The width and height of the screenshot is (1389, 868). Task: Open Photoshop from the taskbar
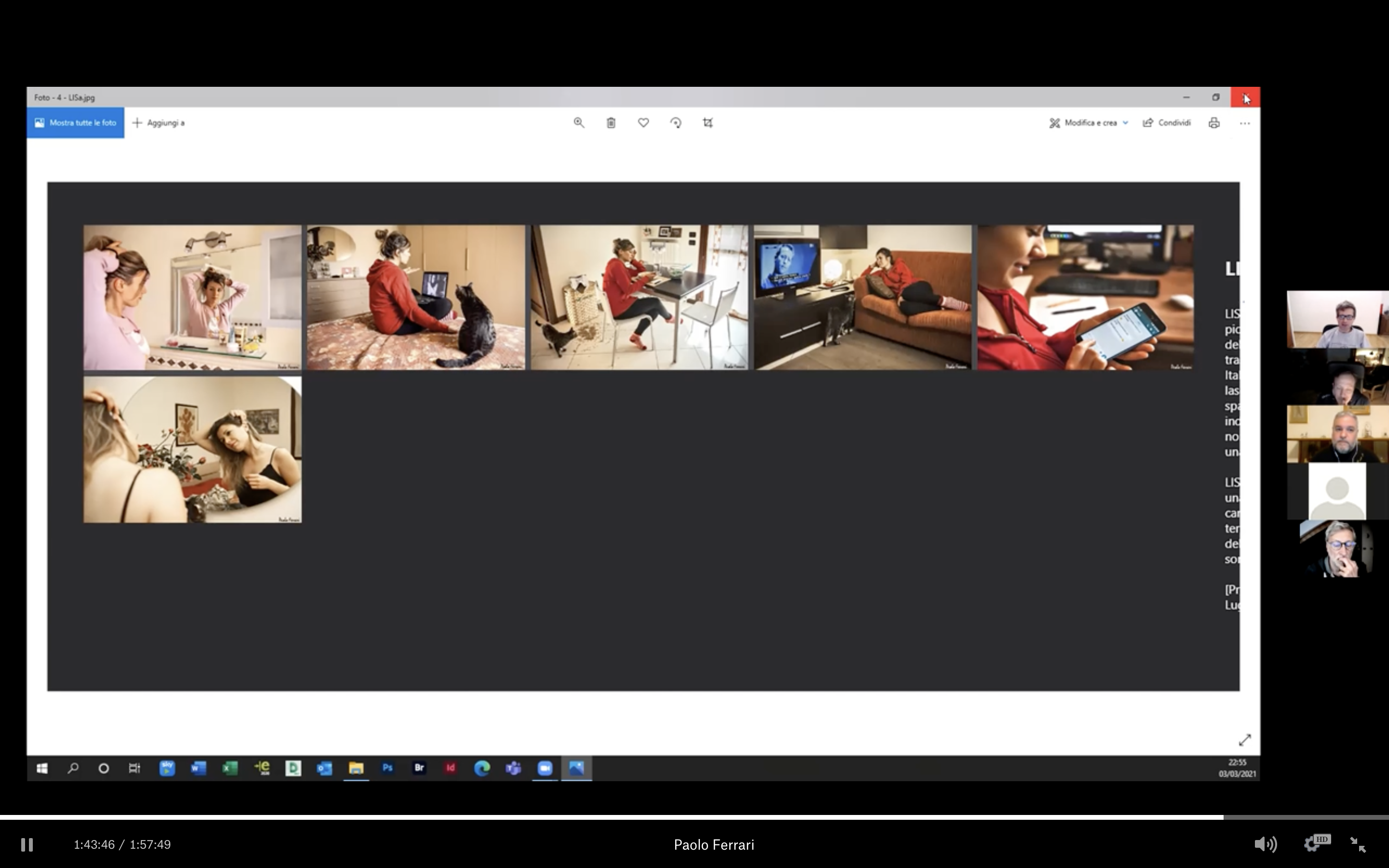tap(387, 768)
